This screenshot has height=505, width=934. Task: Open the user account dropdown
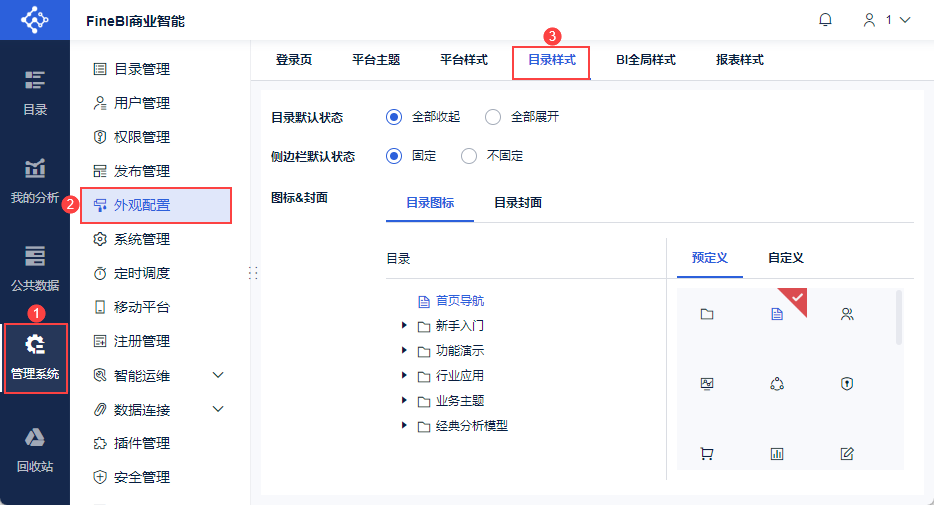887,20
